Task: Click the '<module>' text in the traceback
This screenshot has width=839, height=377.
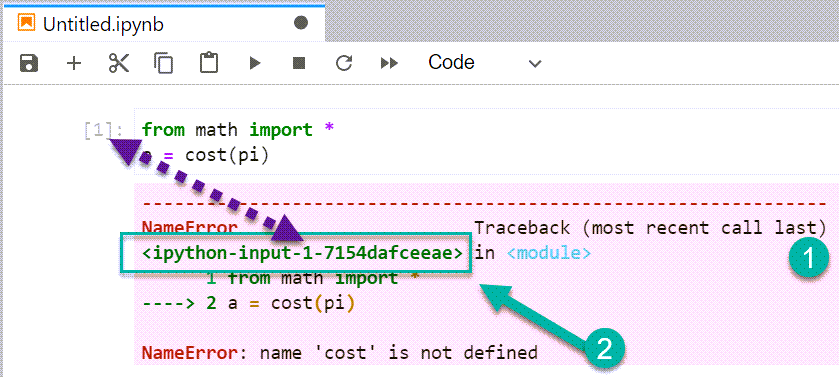Action: click(548, 252)
